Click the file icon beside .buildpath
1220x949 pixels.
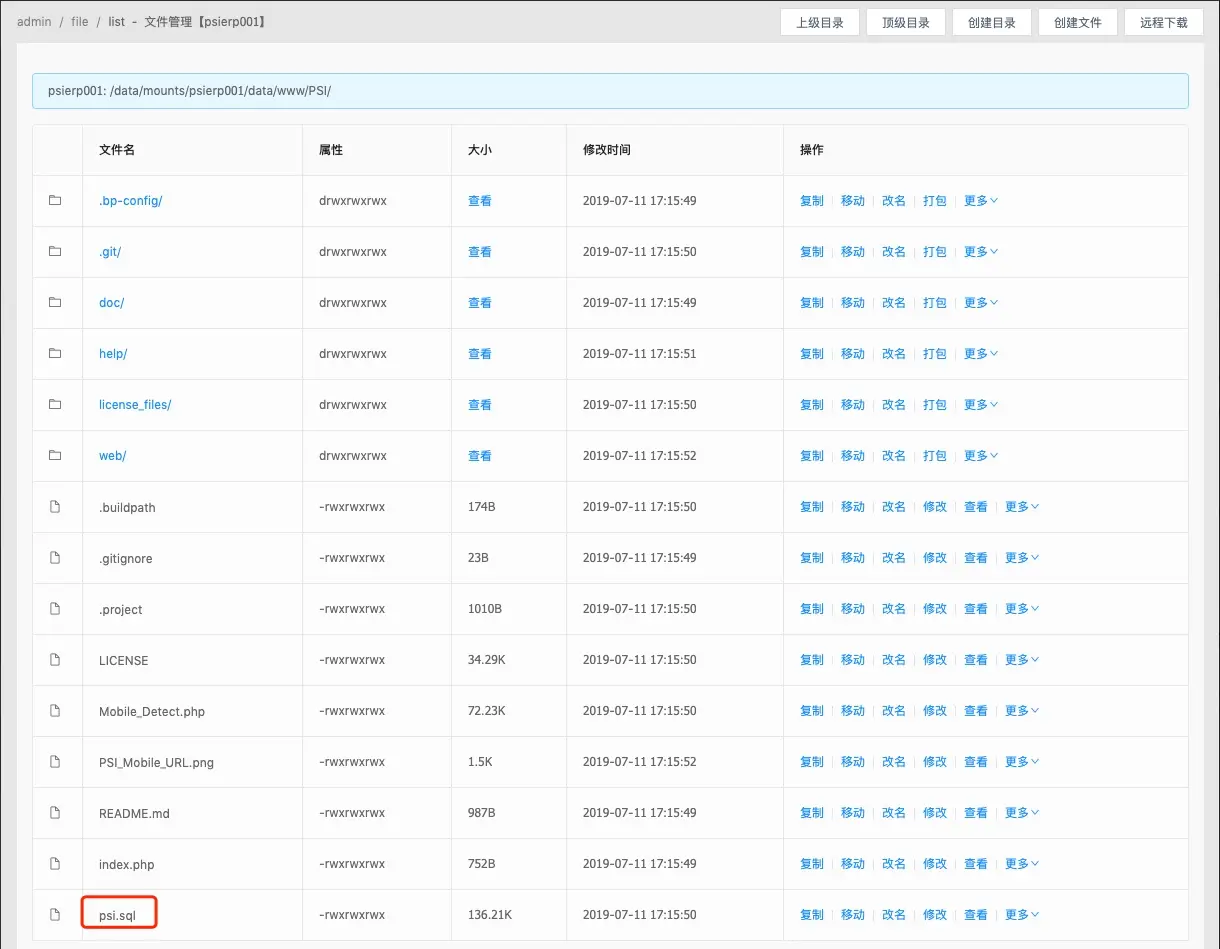point(55,507)
